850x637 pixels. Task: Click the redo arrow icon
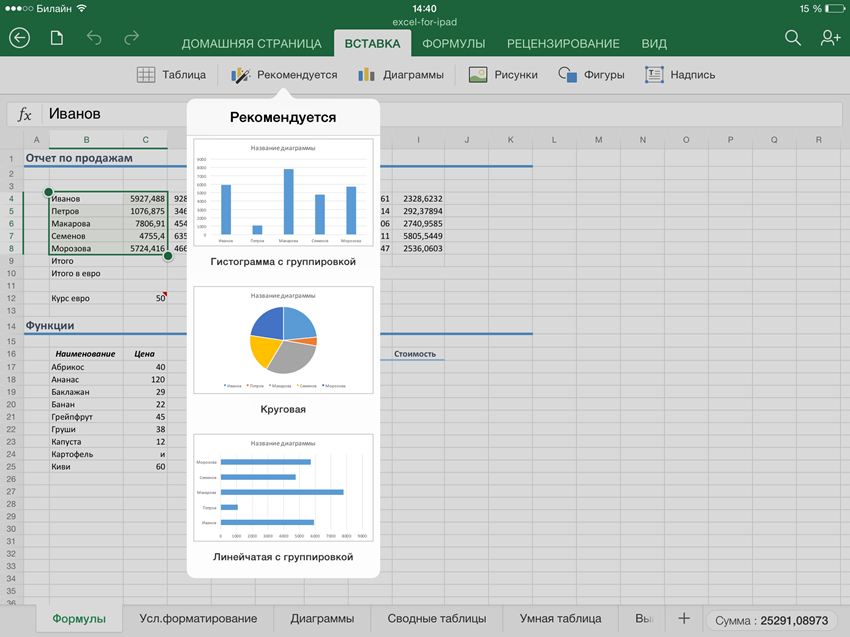pyautogui.click(x=132, y=38)
